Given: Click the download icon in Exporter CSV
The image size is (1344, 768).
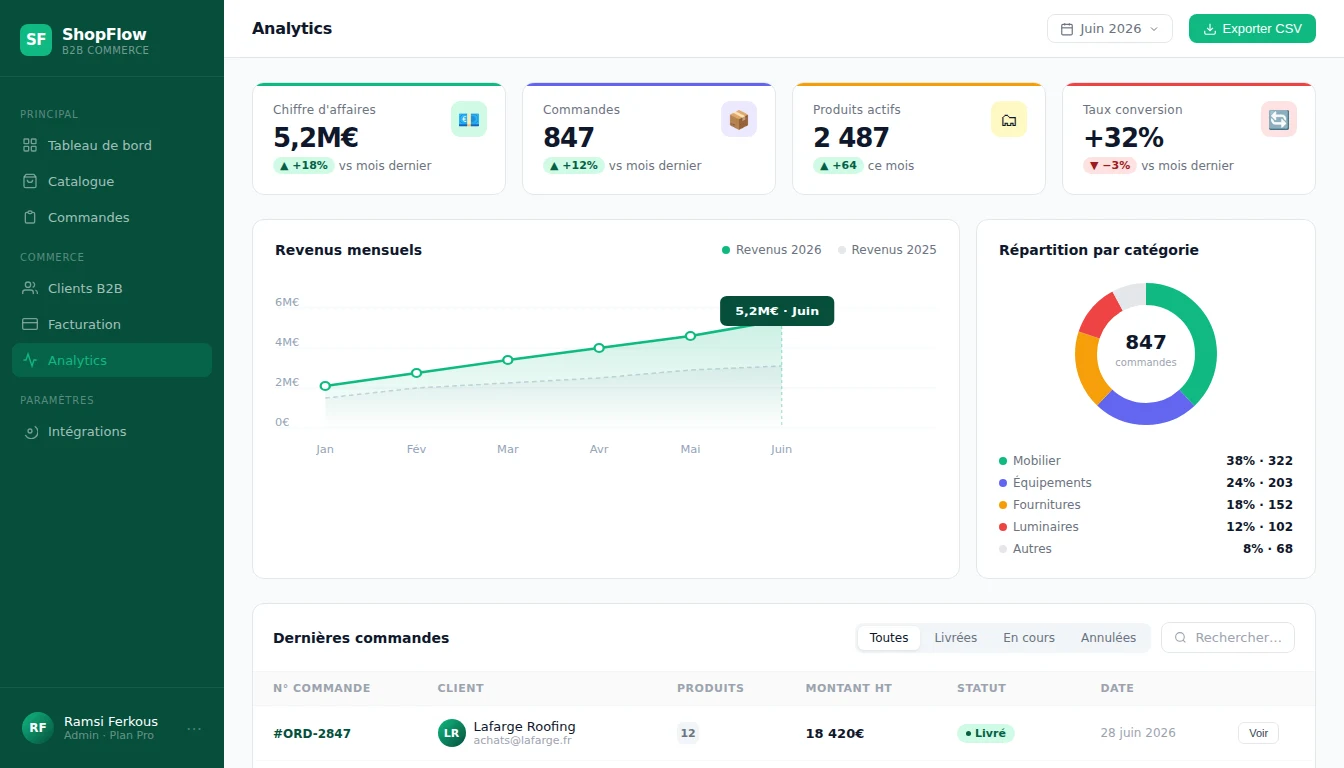Looking at the screenshot, I should tap(1209, 29).
